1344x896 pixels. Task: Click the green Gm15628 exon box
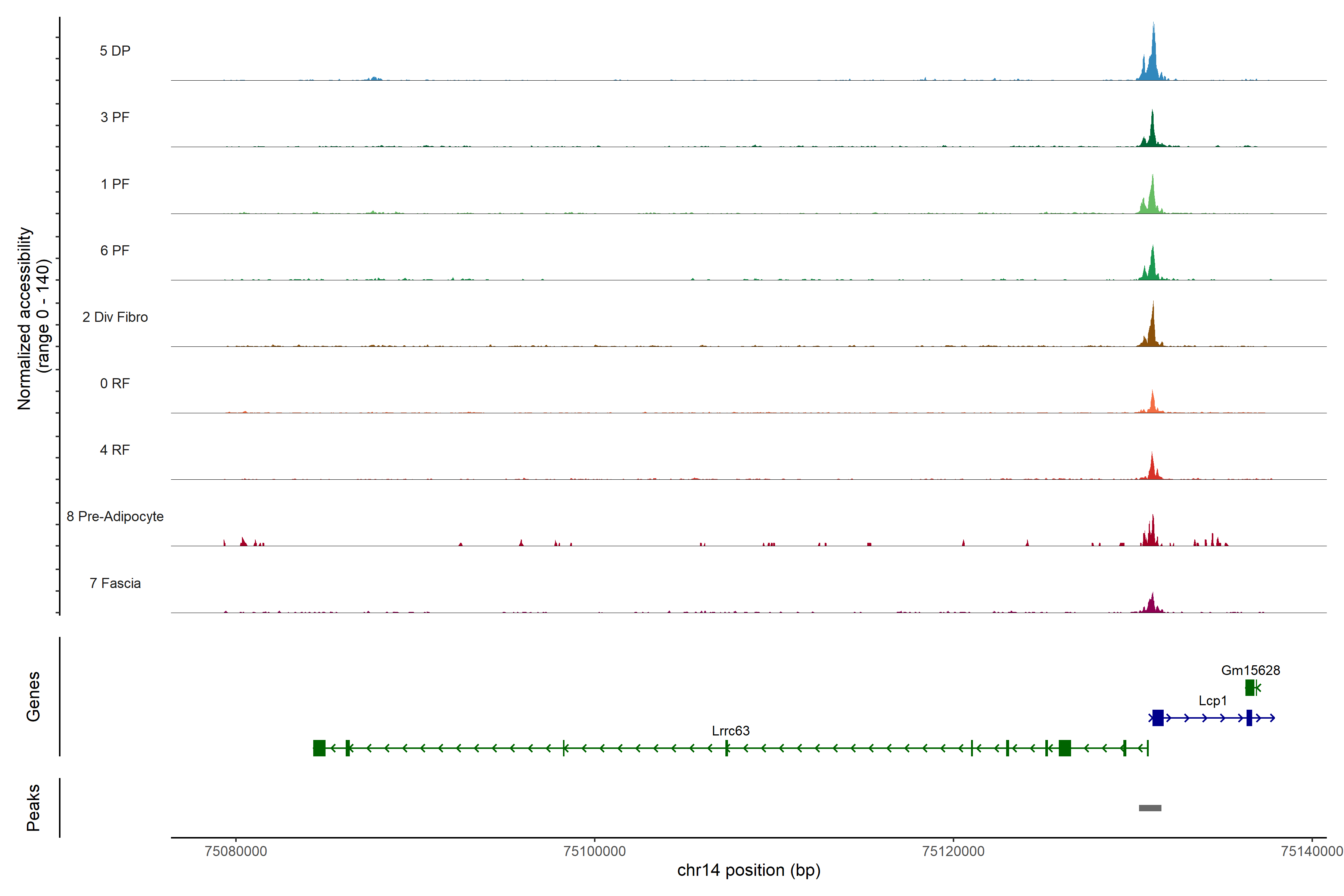tap(1250, 687)
